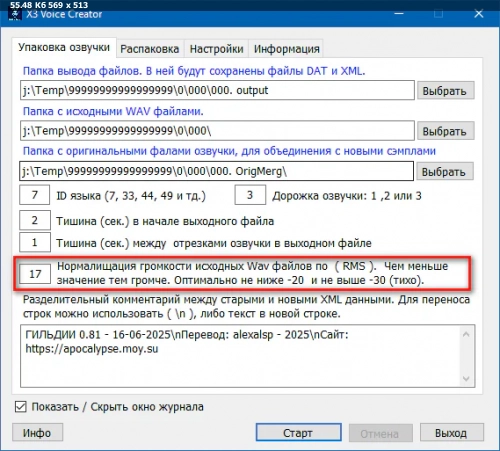Image resolution: width=500 pixels, height=451 pixels.
Task: Click the output folder path field
Action: click(217, 90)
